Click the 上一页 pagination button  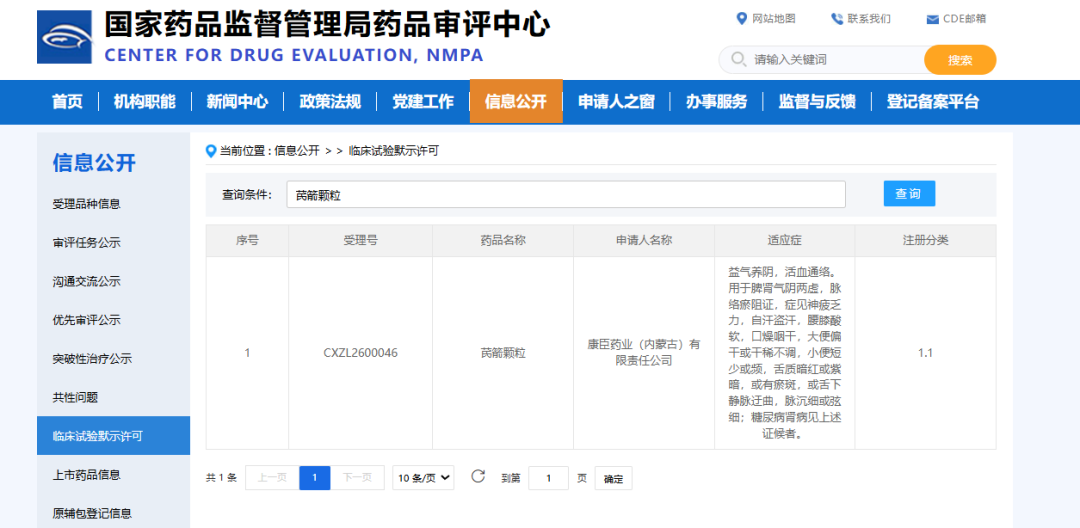272,478
